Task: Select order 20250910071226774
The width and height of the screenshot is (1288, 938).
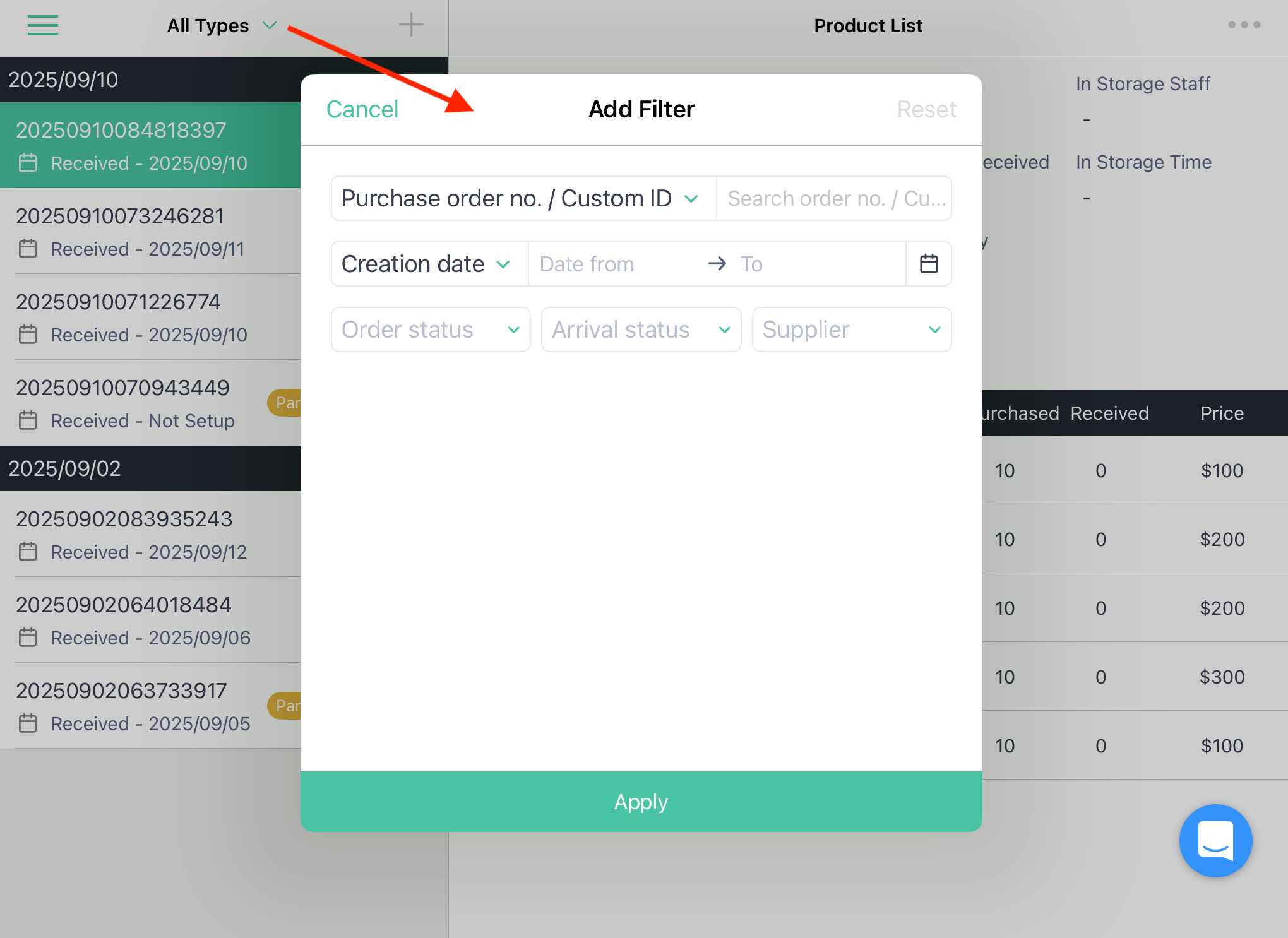Action: (x=150, y=317)
